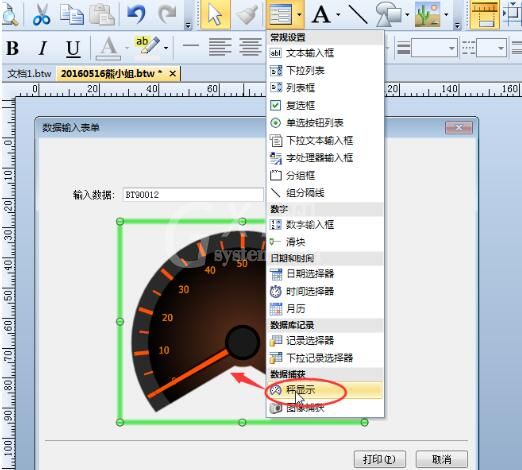Select the Picture cactus tool icon
The image size is (522, 470).
[x=427, y=15]
